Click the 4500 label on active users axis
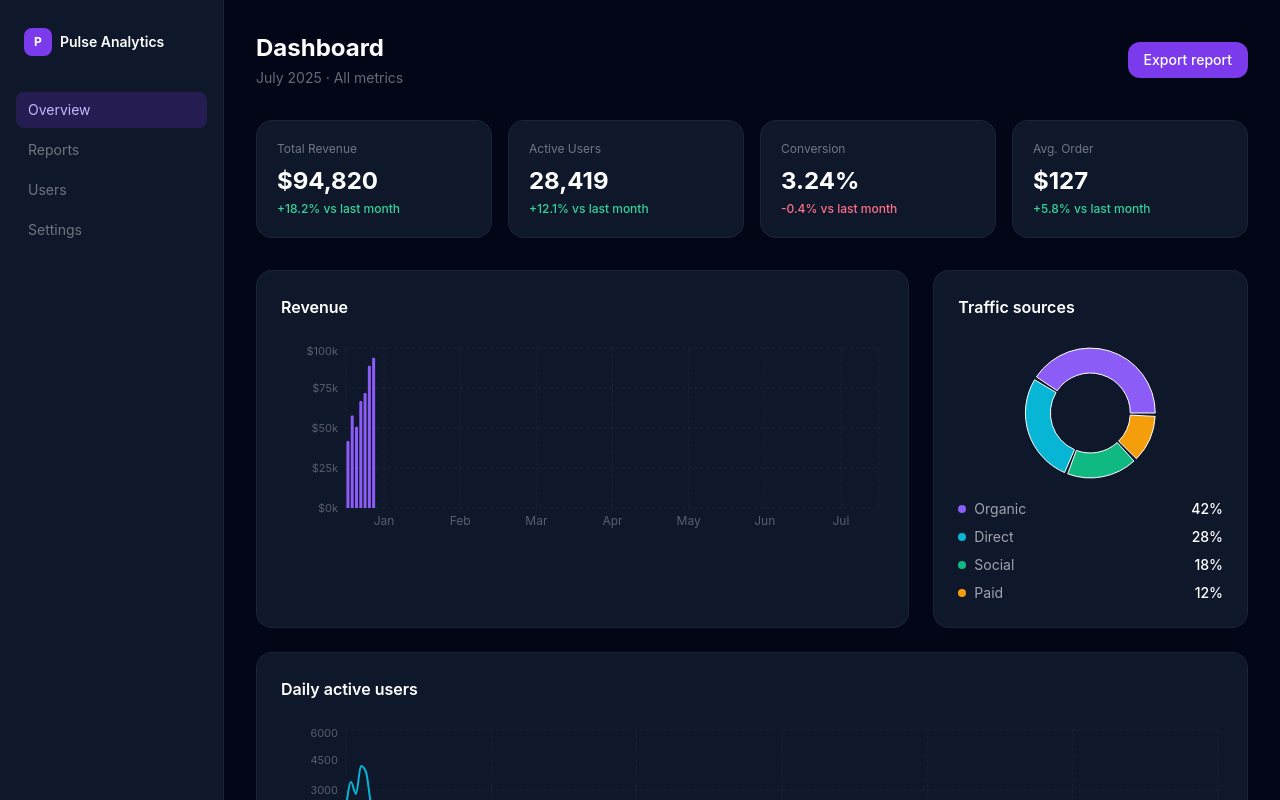Image resolution: width=1280 pixels, height=800 pixels. [x=324, y=760]
